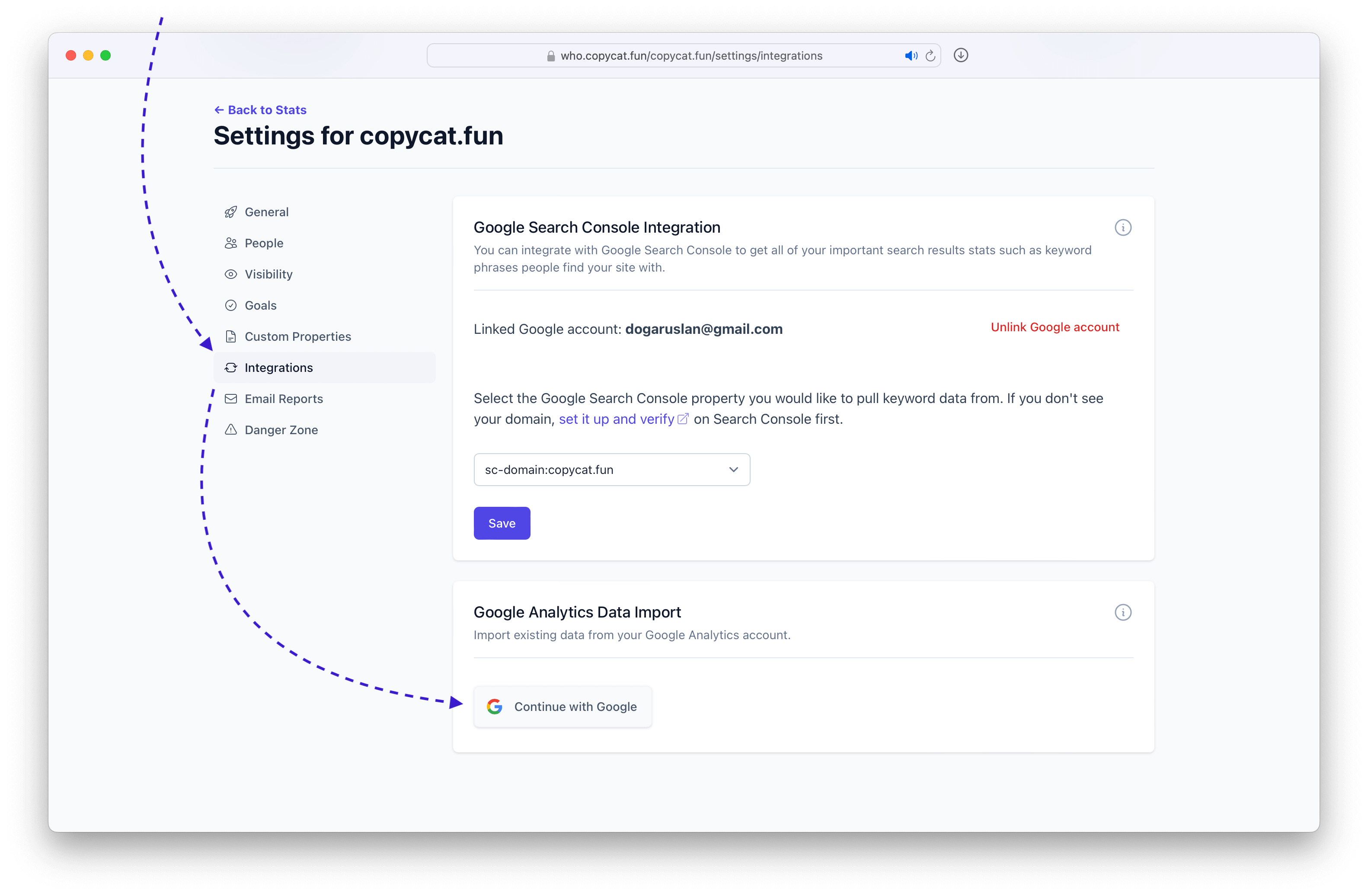The image size is (1368, 896).
Task: Open info for Google Analytics Data Import
Action: click(1122, 612)
